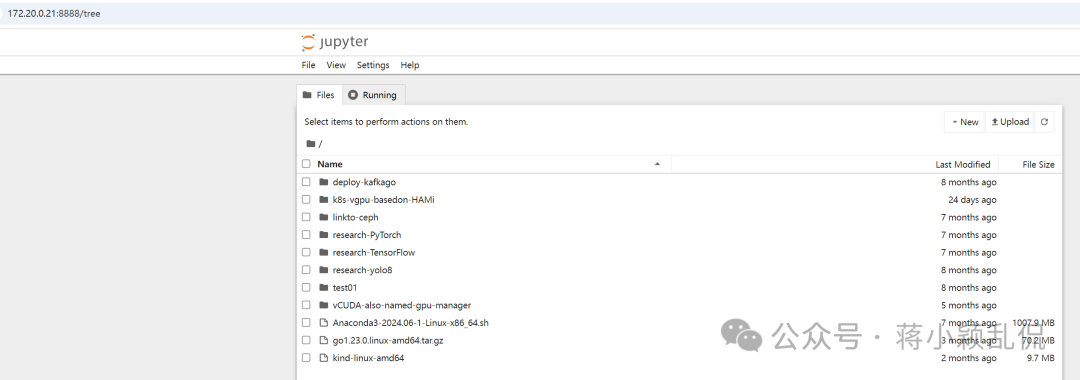Click the refresh file list icon

[1044, 122]
